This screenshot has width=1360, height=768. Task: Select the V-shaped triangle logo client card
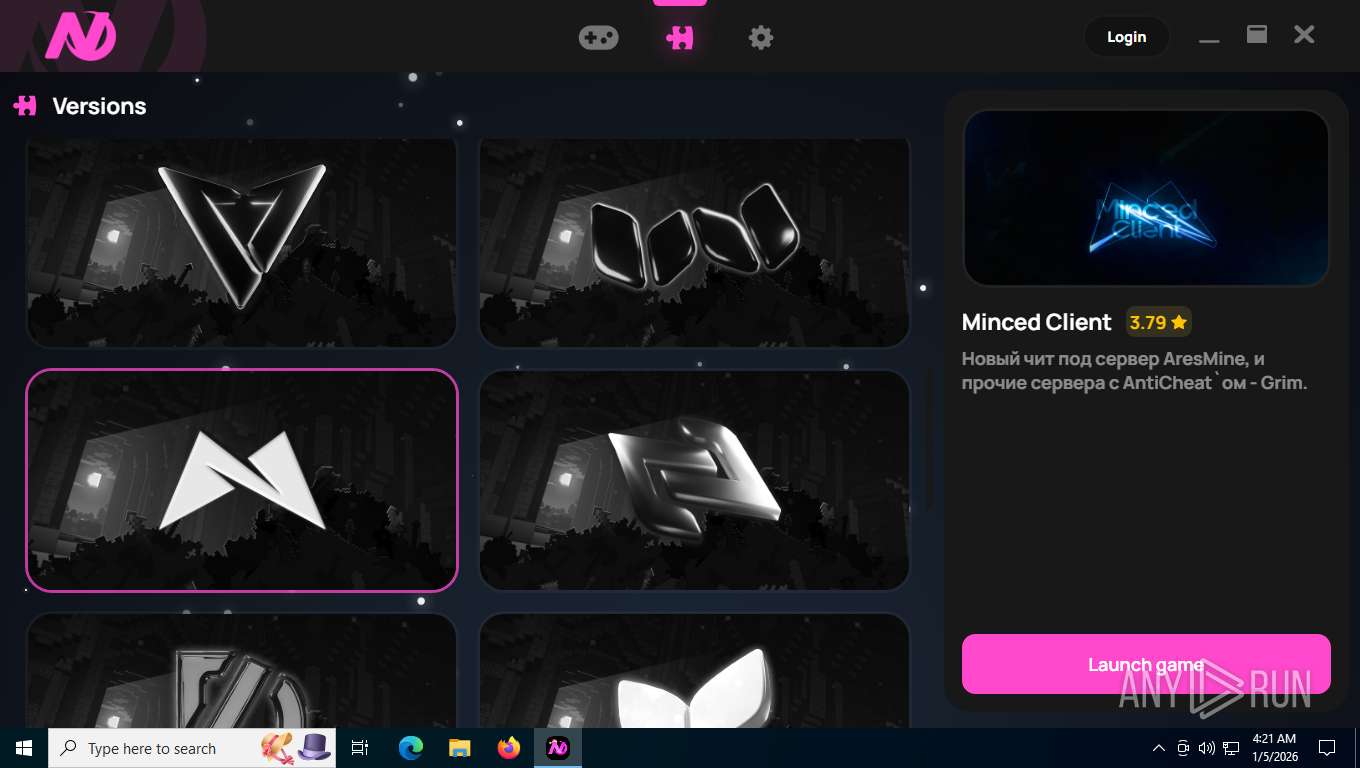point(241,242)
